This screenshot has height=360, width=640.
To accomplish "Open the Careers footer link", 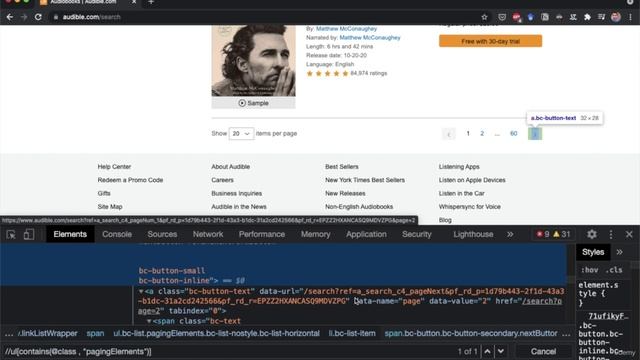I will coord(222,180).
